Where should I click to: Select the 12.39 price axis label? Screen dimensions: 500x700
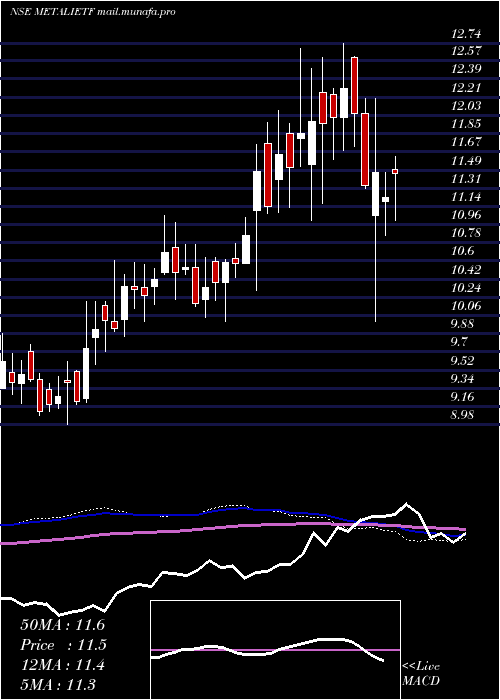point(466,70)
